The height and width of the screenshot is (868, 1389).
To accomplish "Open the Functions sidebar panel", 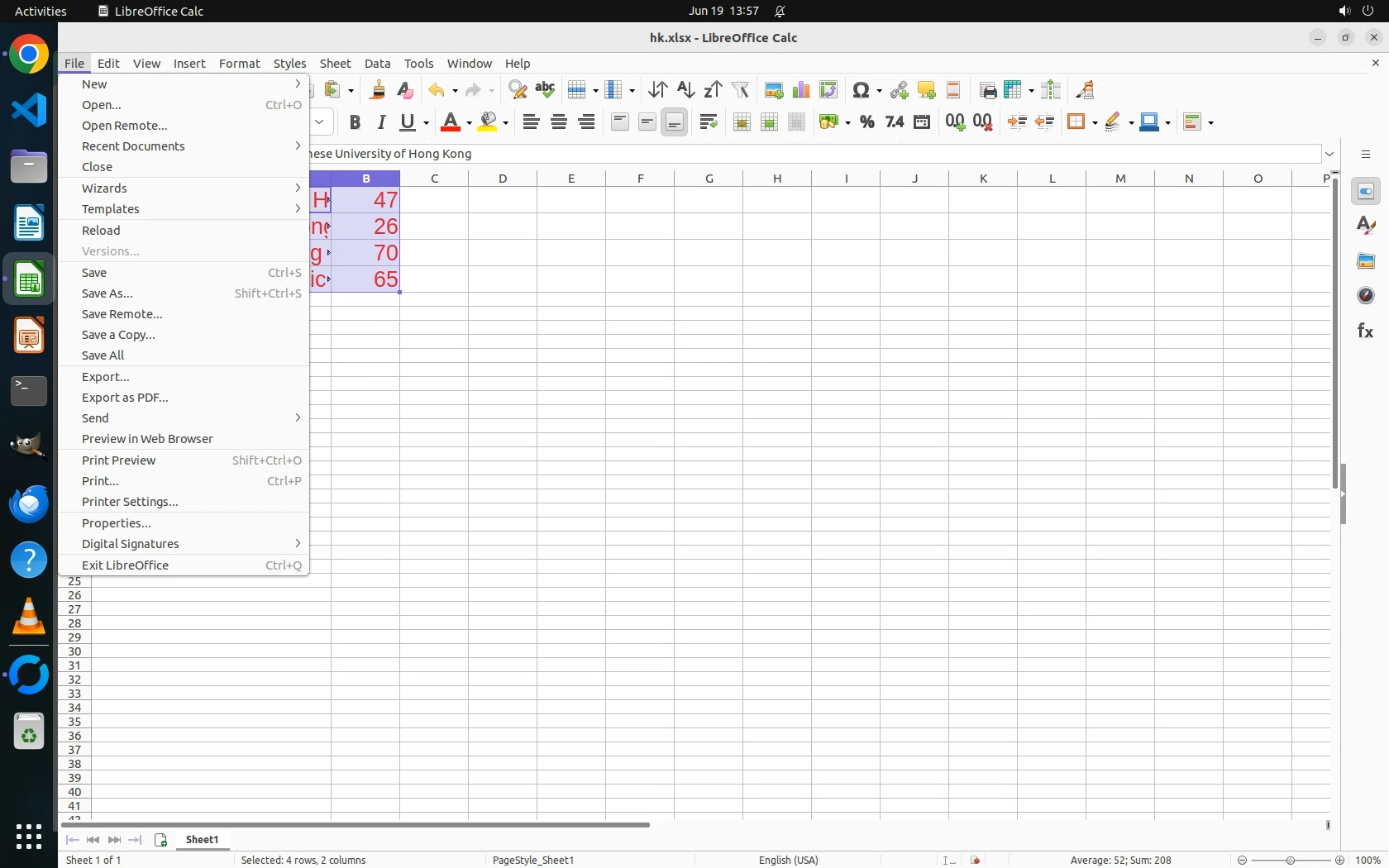I will [1365, 331].
